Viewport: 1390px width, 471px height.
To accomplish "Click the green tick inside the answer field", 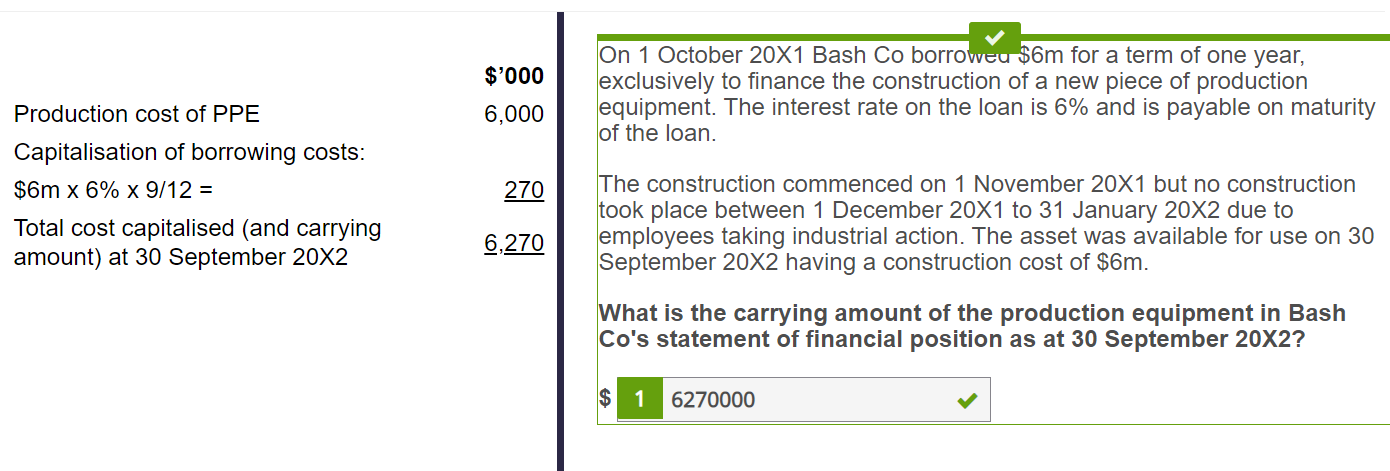I will 966,401.
